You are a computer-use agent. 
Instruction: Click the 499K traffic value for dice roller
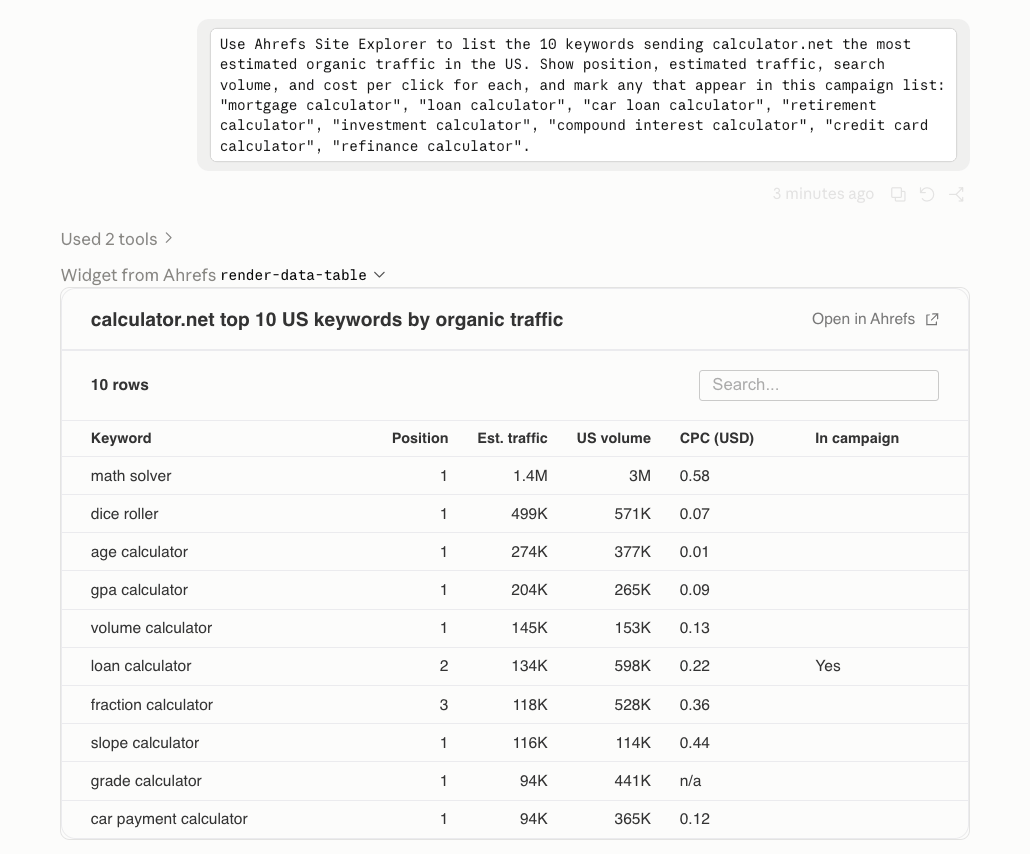529,514
